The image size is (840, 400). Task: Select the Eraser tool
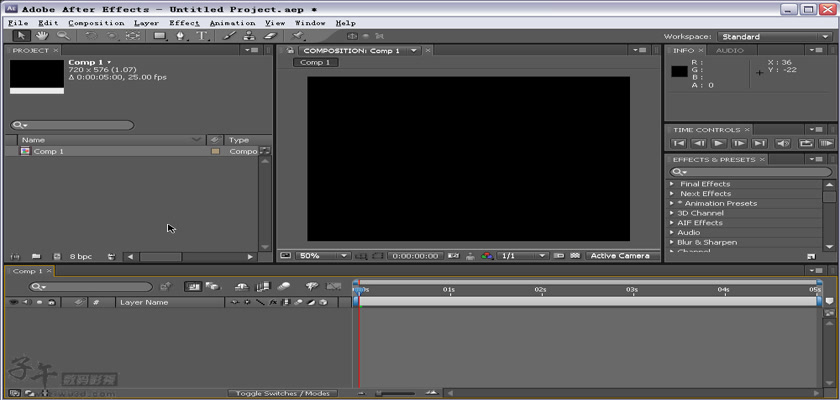click(x=271, y=36)
